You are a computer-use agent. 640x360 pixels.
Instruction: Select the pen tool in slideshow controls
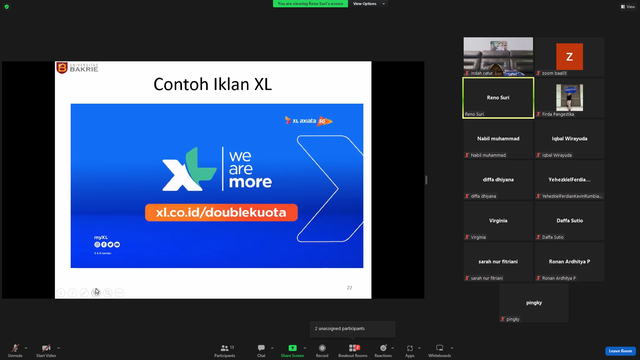click(x=84, y=292)
